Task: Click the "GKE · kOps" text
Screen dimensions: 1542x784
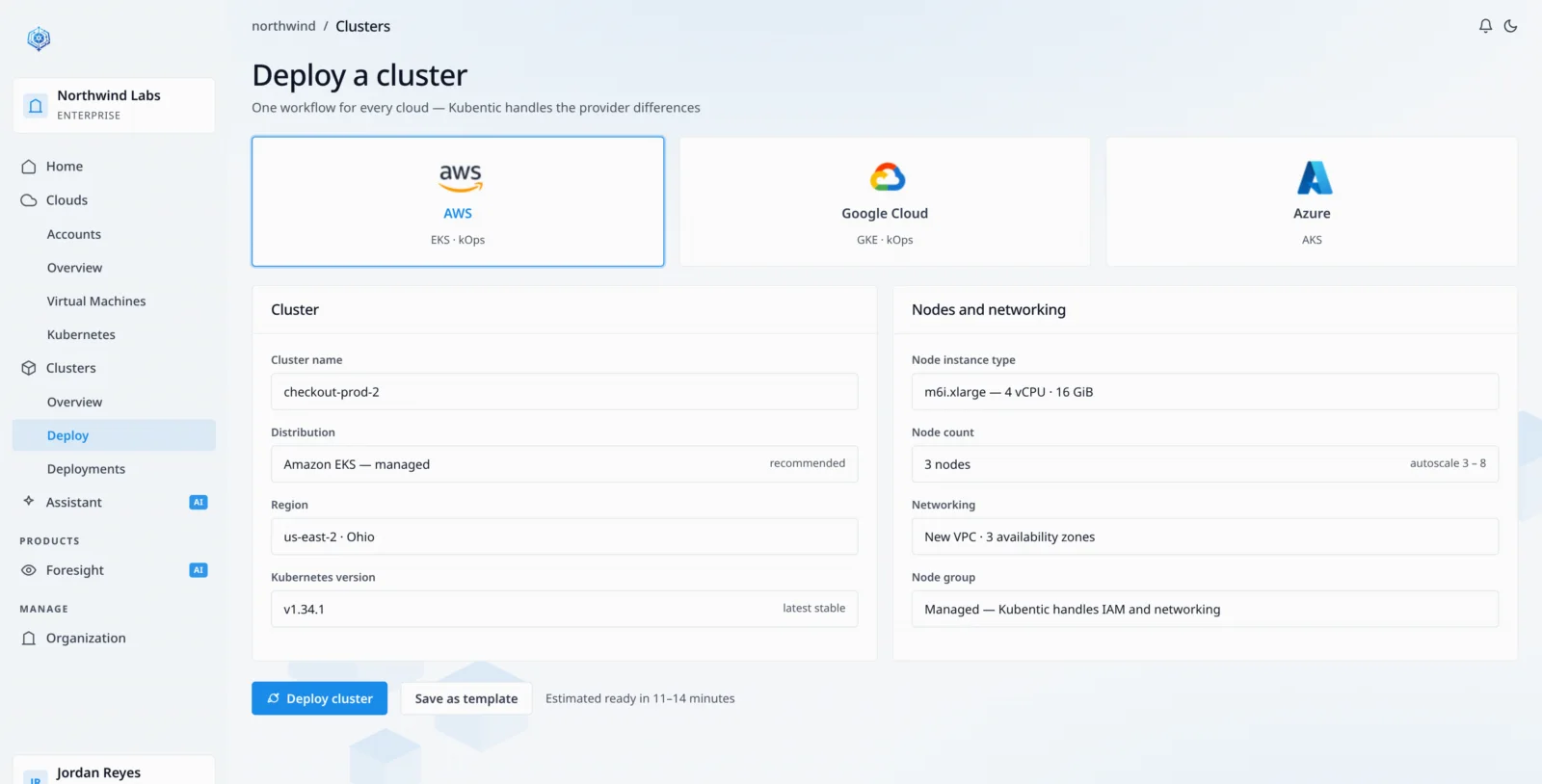Action: (x=885, y=240)
